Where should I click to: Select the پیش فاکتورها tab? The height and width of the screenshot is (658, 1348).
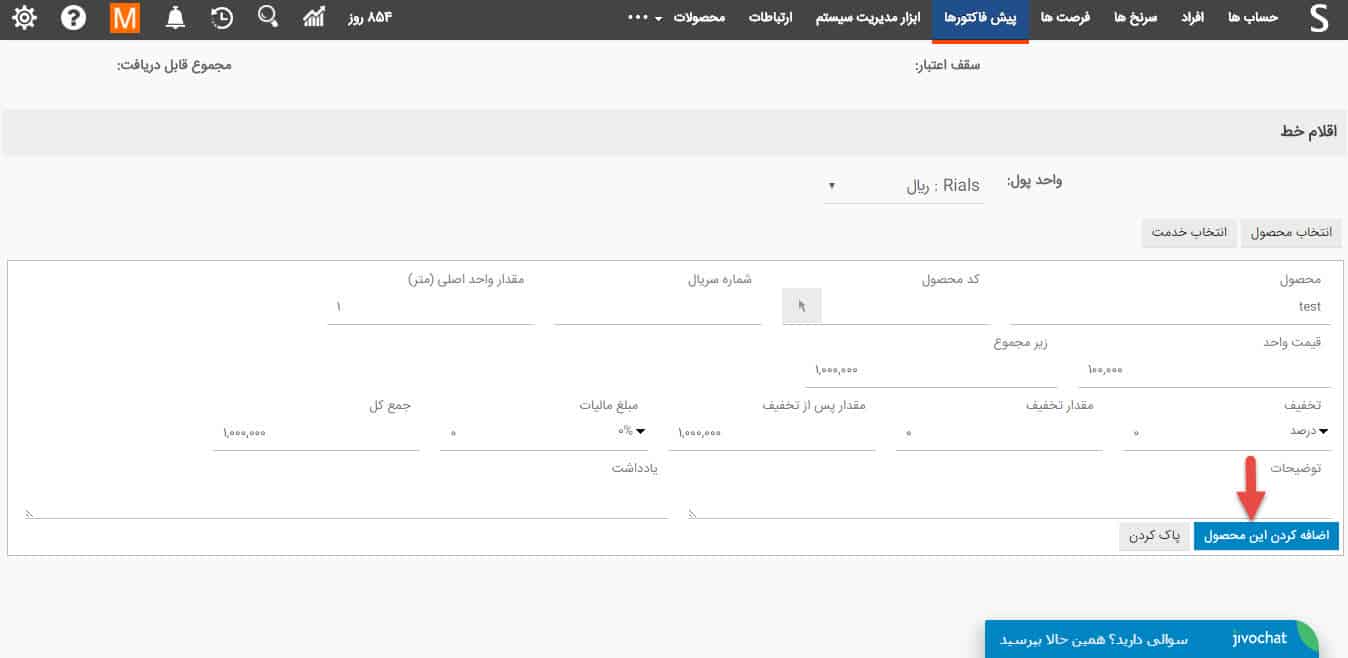tap(981, 19)
